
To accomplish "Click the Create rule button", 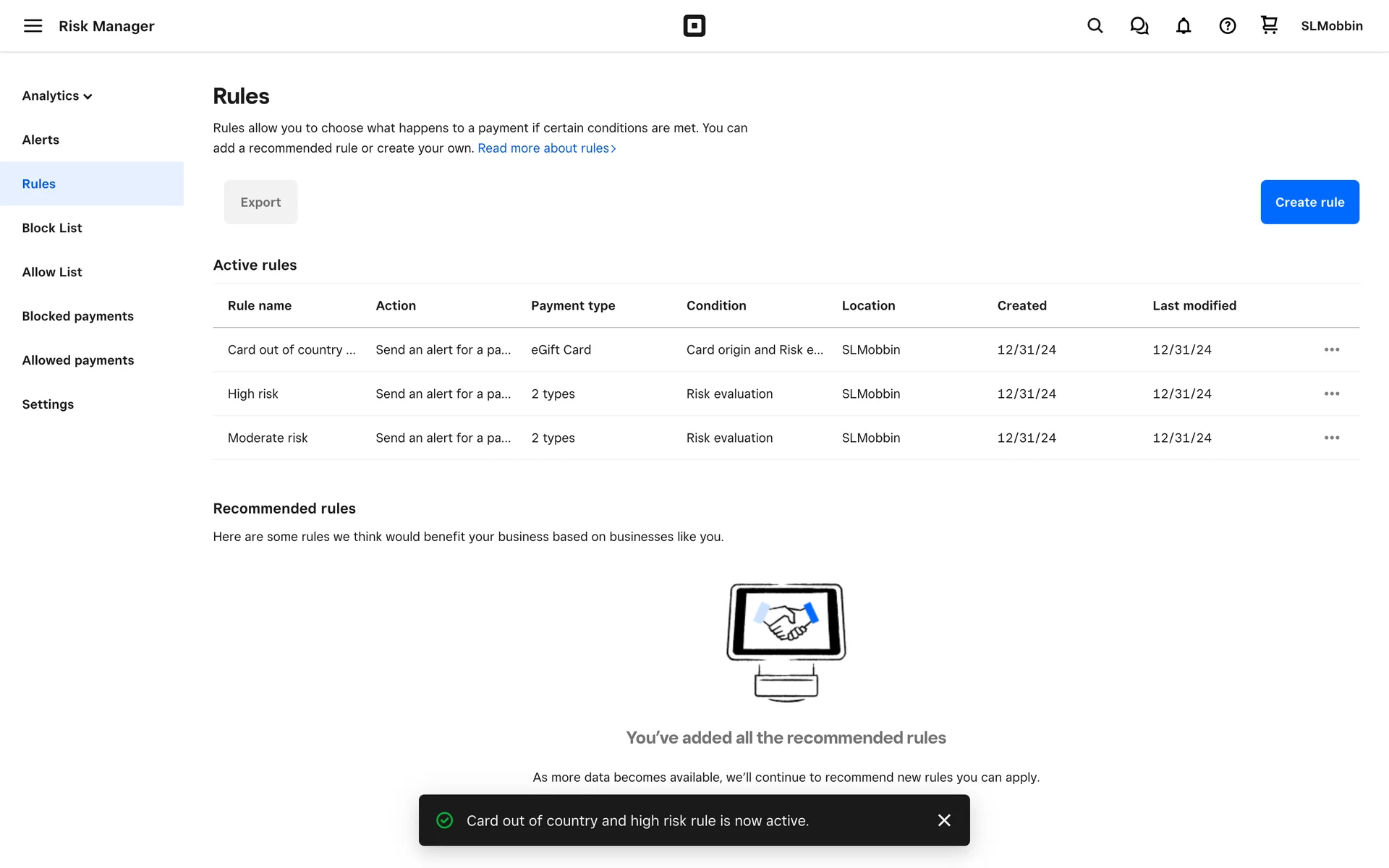I will pos(1309,202).
